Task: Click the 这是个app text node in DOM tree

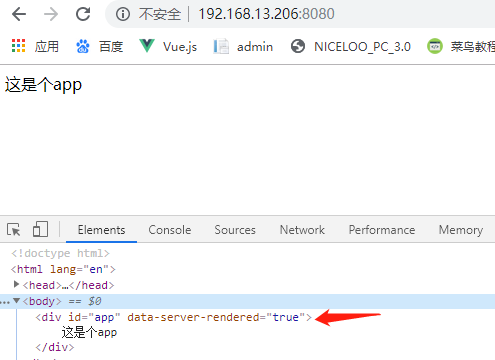Action: [x=89, y=332]
